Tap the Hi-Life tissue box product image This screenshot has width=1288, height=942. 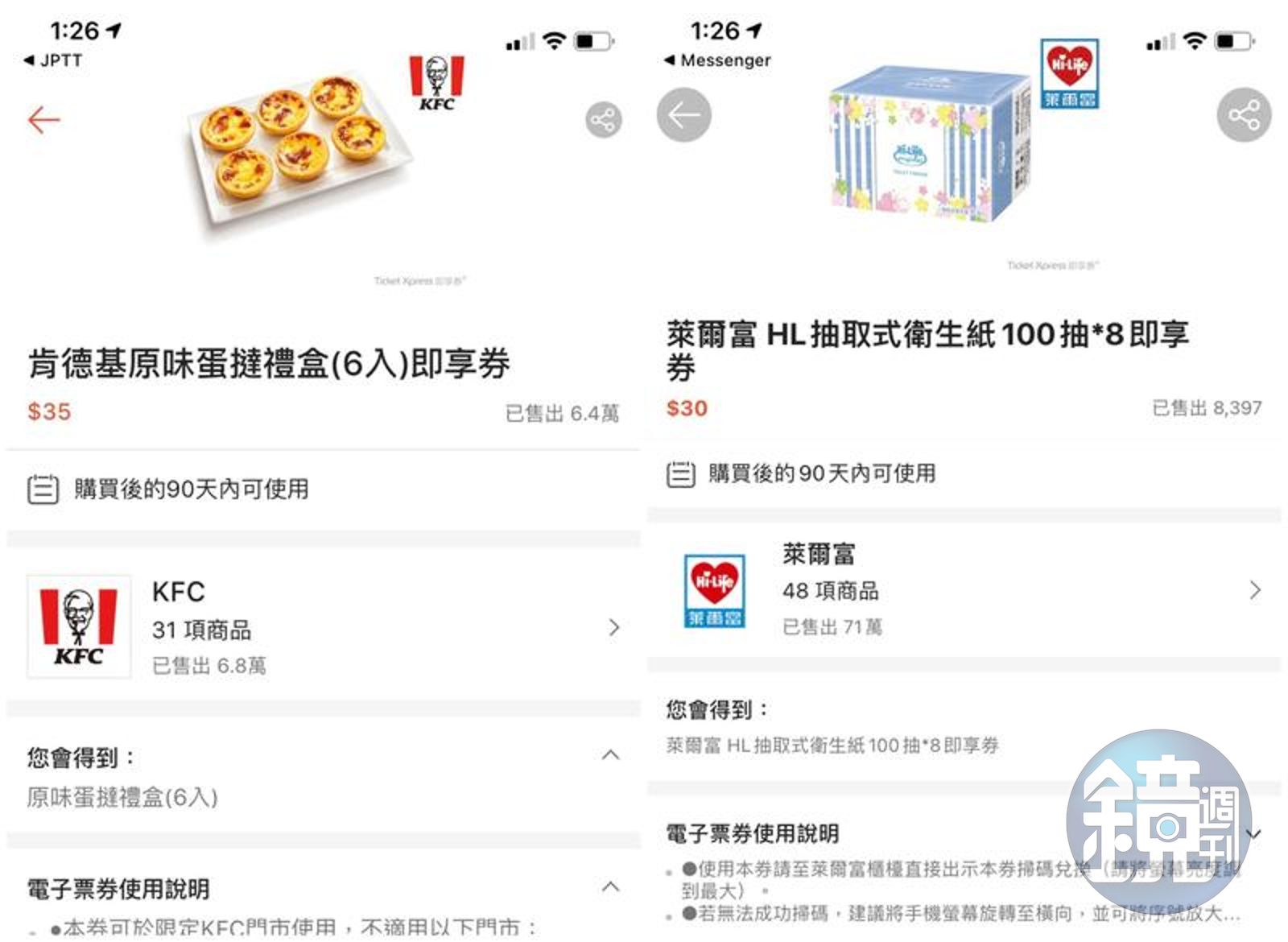pos(930,145)
